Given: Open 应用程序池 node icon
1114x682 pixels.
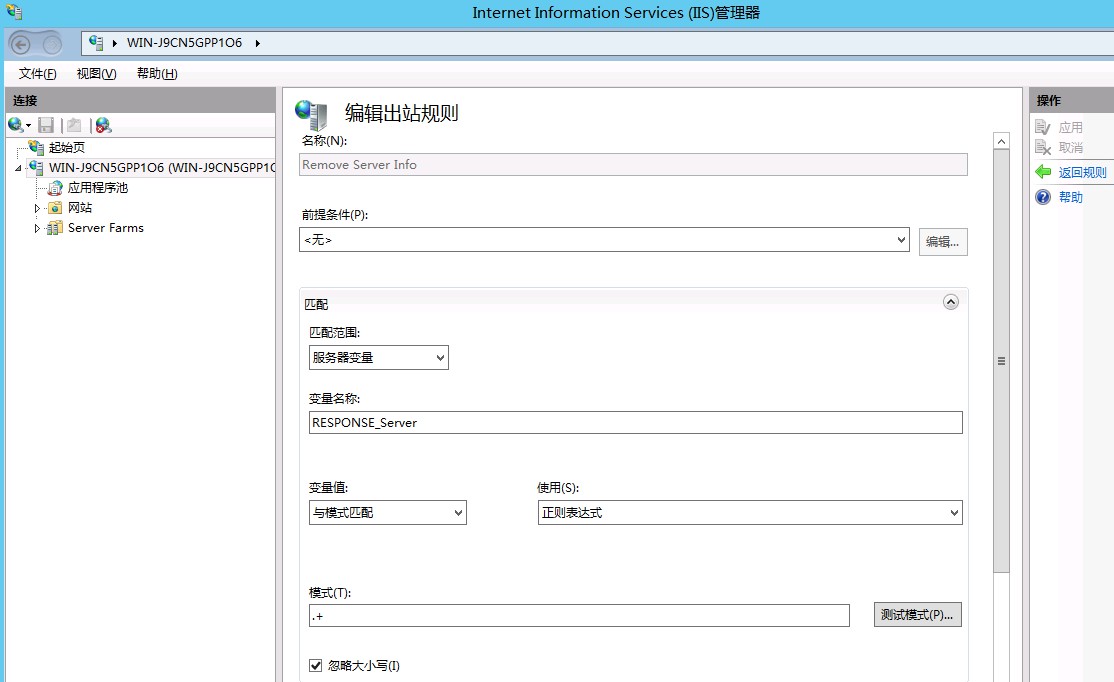Looking at the screenshot, I should point(56,188).
